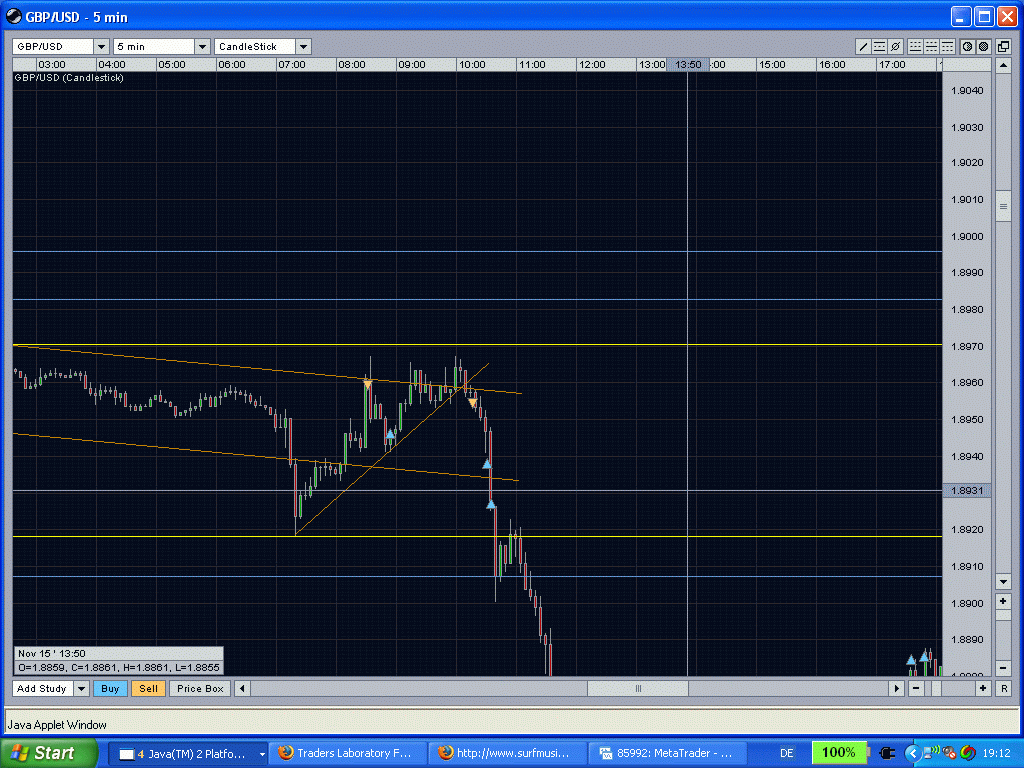The image size is (1024, 768).
Task: Click the blue Buy button
Action: (110, 688)
